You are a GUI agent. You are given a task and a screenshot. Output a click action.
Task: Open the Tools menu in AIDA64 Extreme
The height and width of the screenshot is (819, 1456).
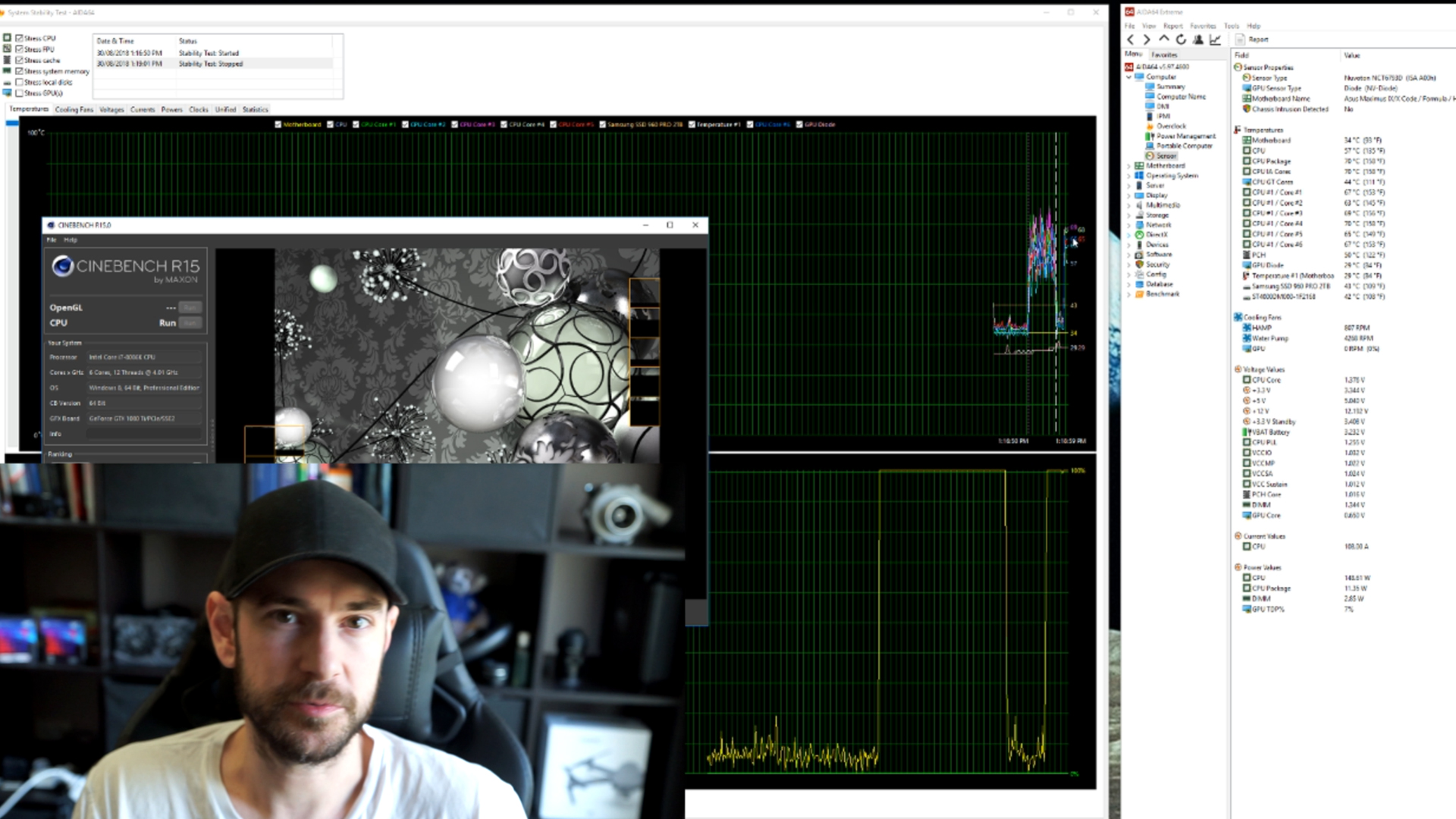[x=1231, y=26]
